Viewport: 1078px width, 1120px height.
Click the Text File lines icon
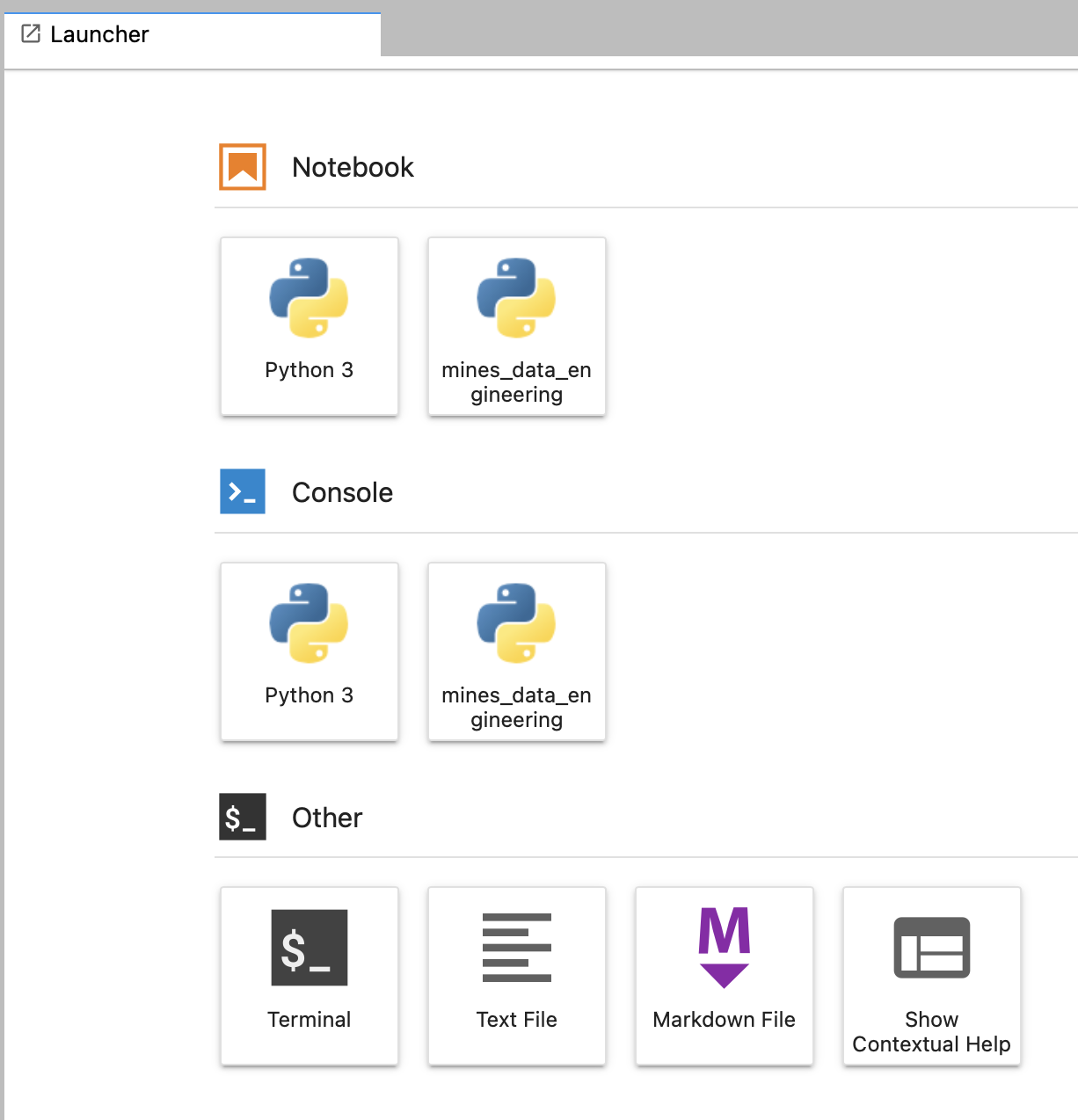516,948
